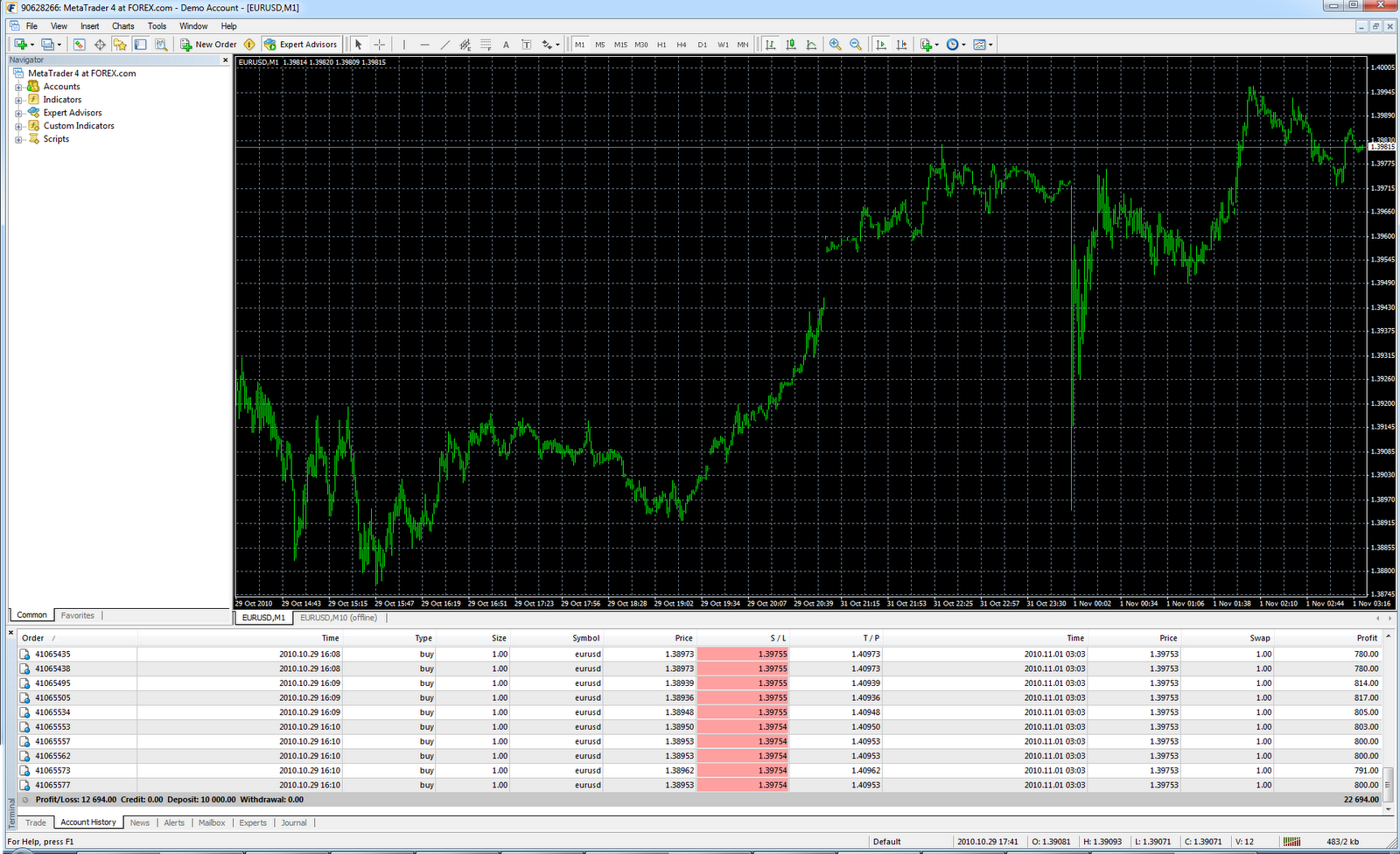The image size is (1400, 854).
Task: Expand the Custom Indicators tree node
Action: tap(18, 127)
